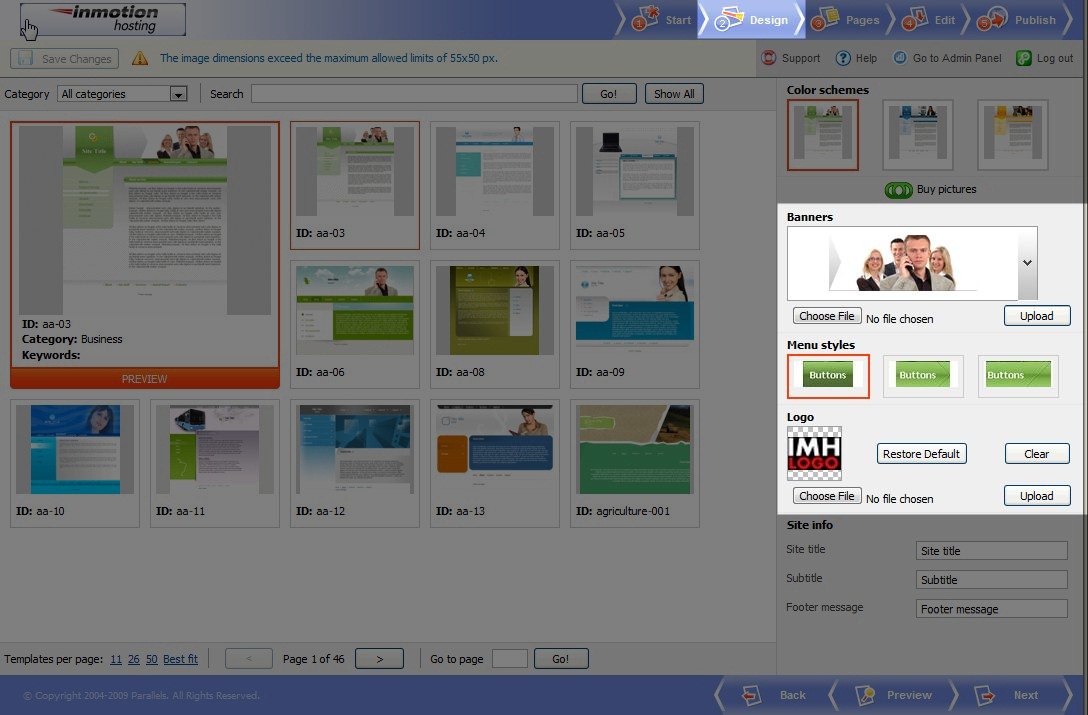The height and width of the screenshot is (715, 1088).
Task: Choose the blue color scheme thumbnail
Action: (x=917, y=135)
